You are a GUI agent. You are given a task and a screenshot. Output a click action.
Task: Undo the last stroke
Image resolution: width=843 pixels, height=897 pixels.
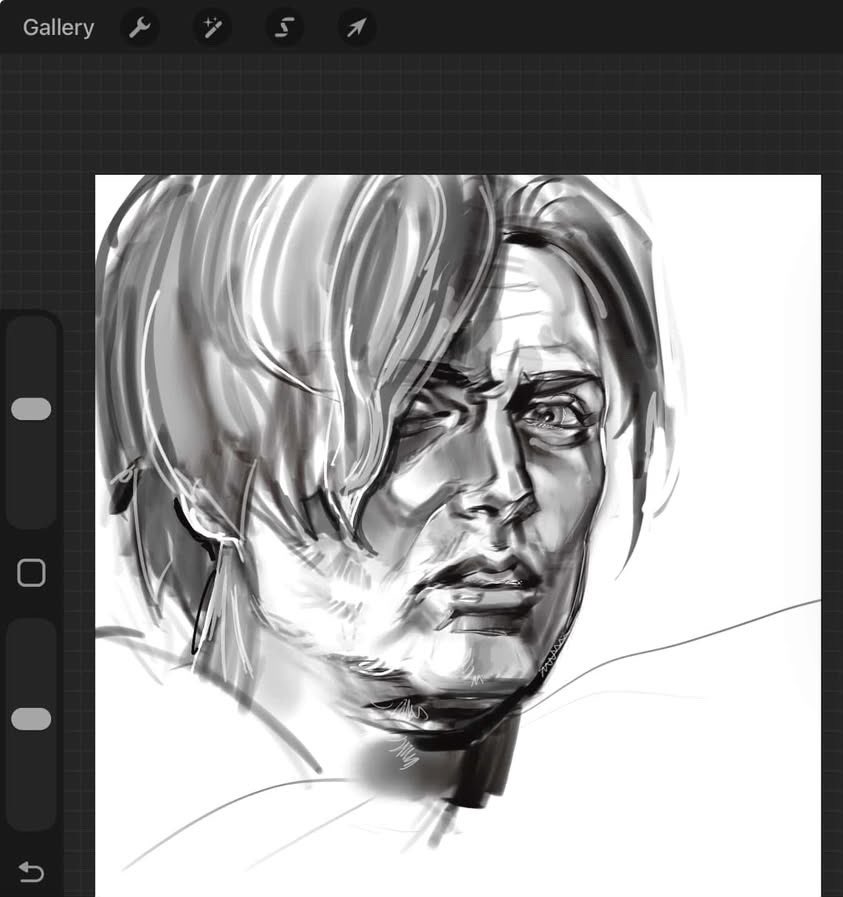coord(31,872)
